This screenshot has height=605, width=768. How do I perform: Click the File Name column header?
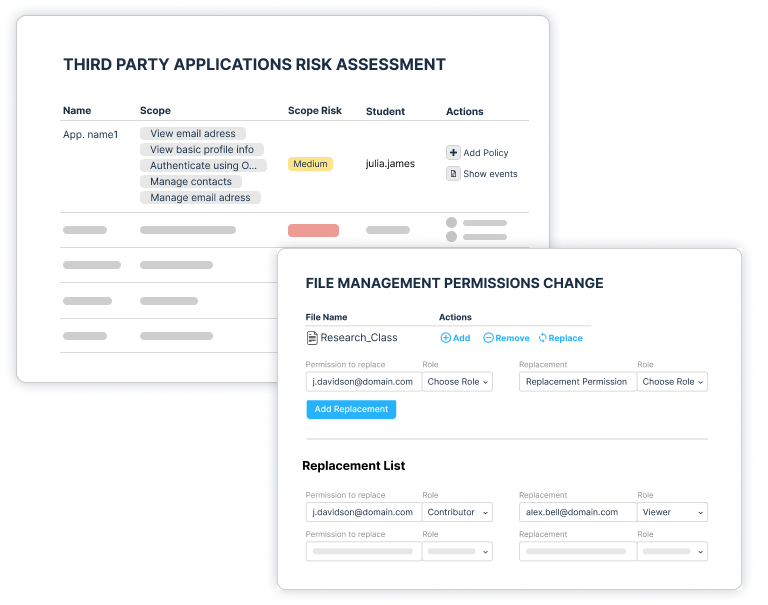click(x=326, y=317)
